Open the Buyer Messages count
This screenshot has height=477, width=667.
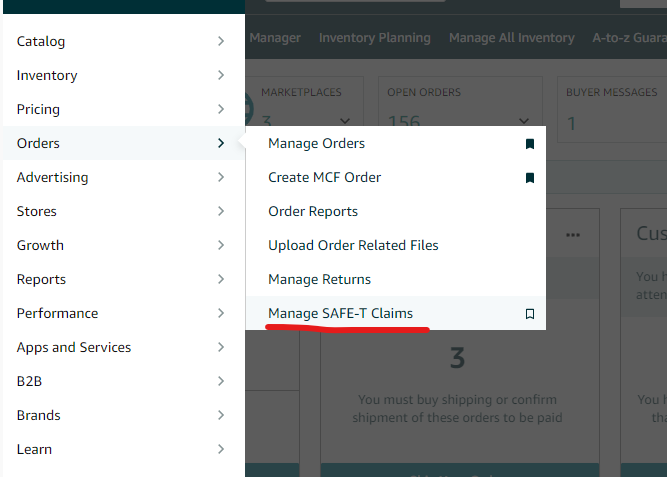pyautogui.click(x=571, y=124)
